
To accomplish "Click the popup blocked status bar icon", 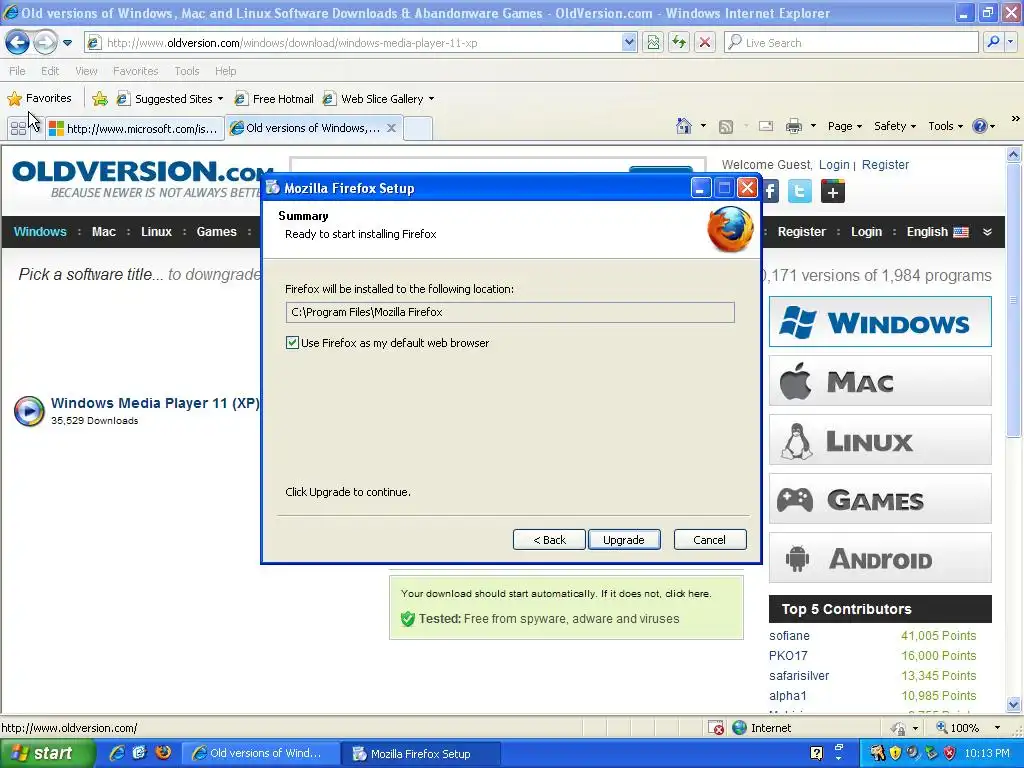I will (716, 728).
